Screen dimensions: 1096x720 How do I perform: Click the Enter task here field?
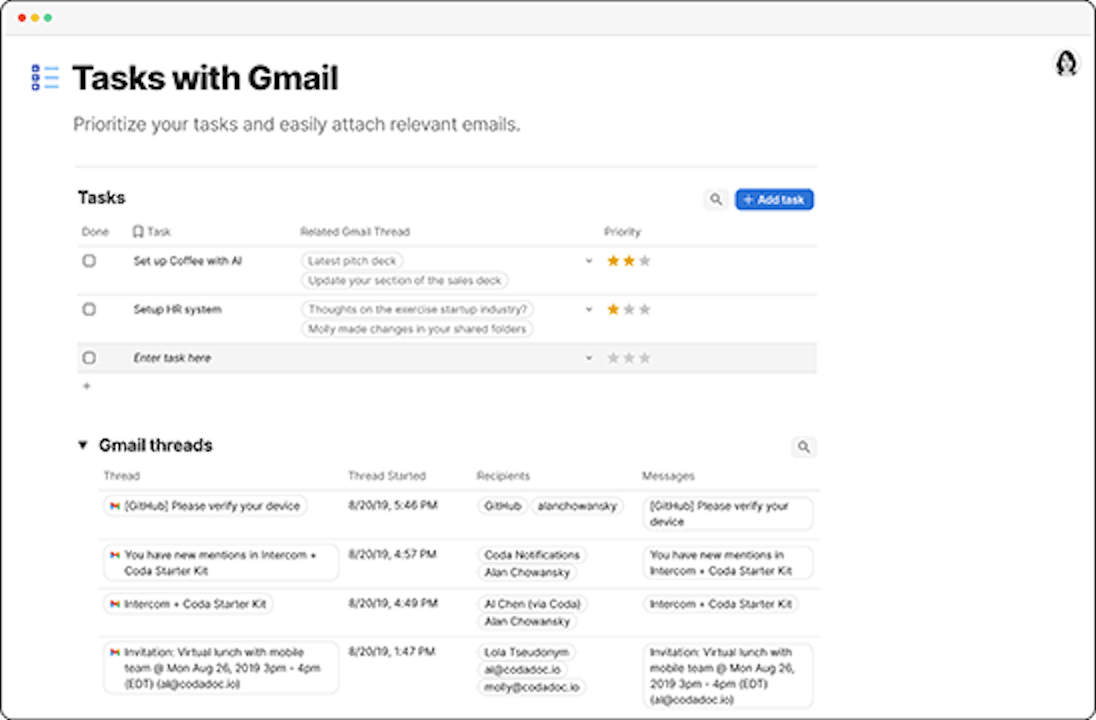click(172, 358)
